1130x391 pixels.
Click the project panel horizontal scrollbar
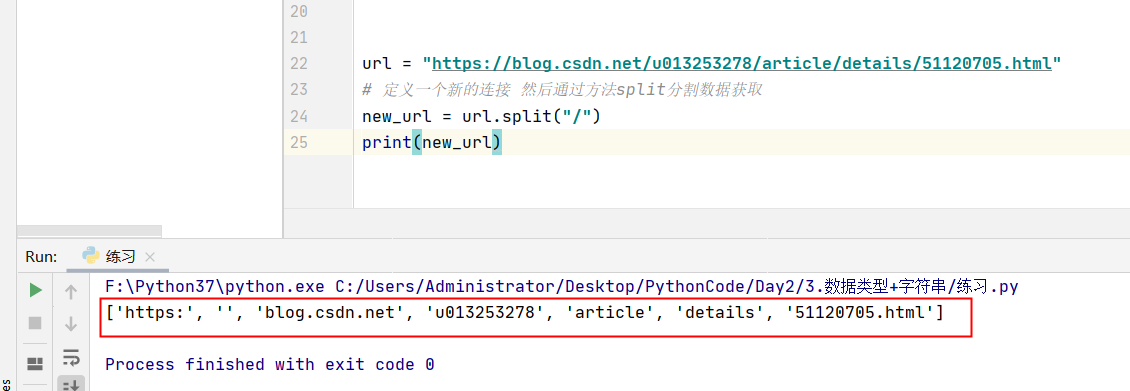click(89, 231)
